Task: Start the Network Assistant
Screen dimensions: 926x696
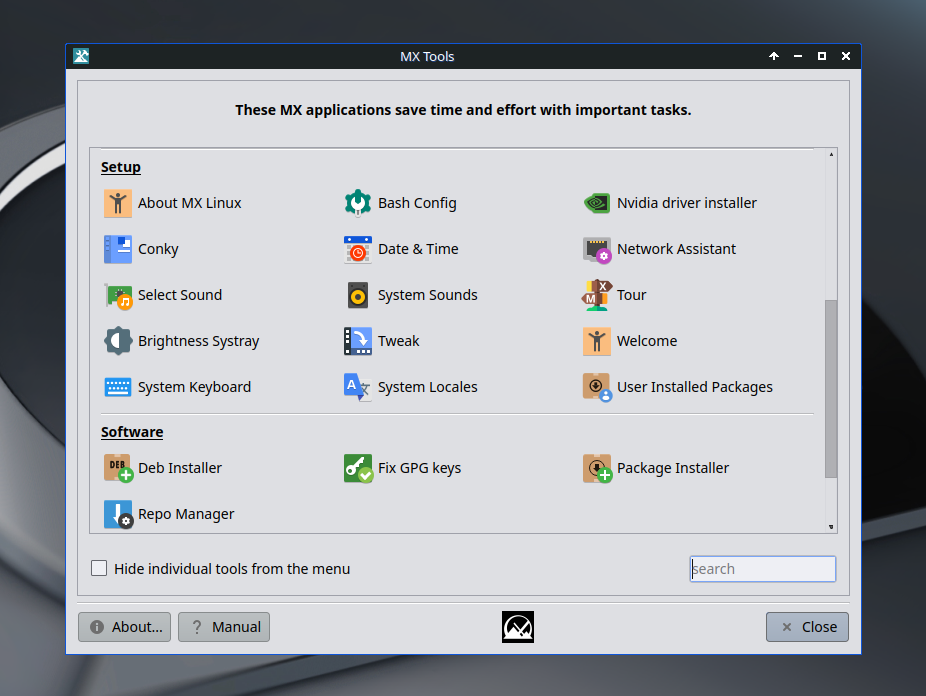Action: [676, 249]
